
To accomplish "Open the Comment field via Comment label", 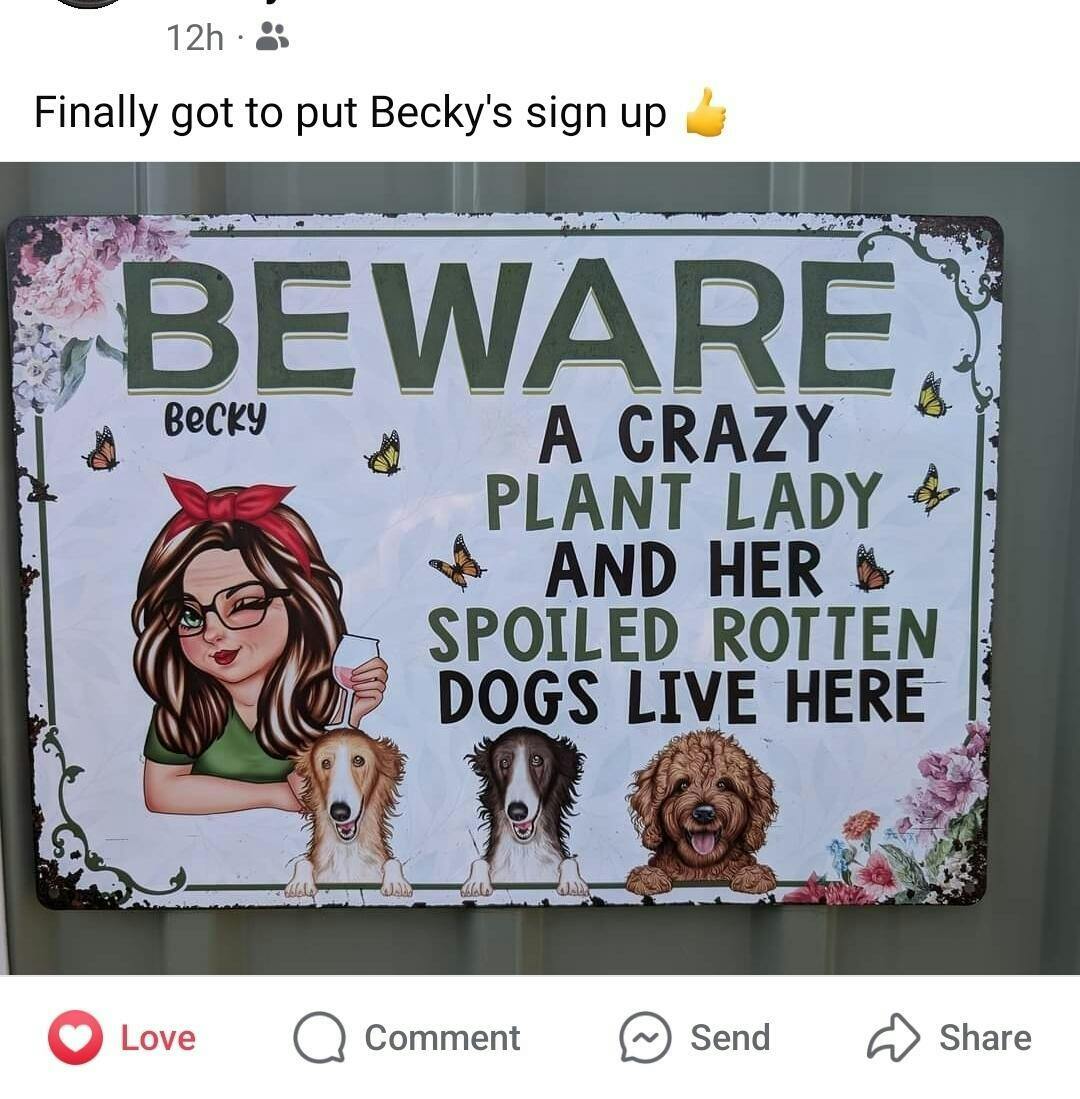I will (x=442, y=1038).
